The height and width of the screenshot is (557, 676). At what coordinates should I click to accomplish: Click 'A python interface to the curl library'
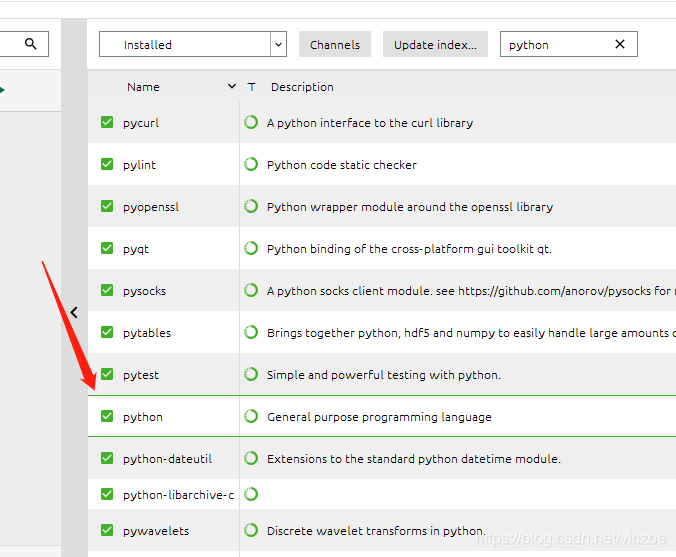(x=370, y=123)
